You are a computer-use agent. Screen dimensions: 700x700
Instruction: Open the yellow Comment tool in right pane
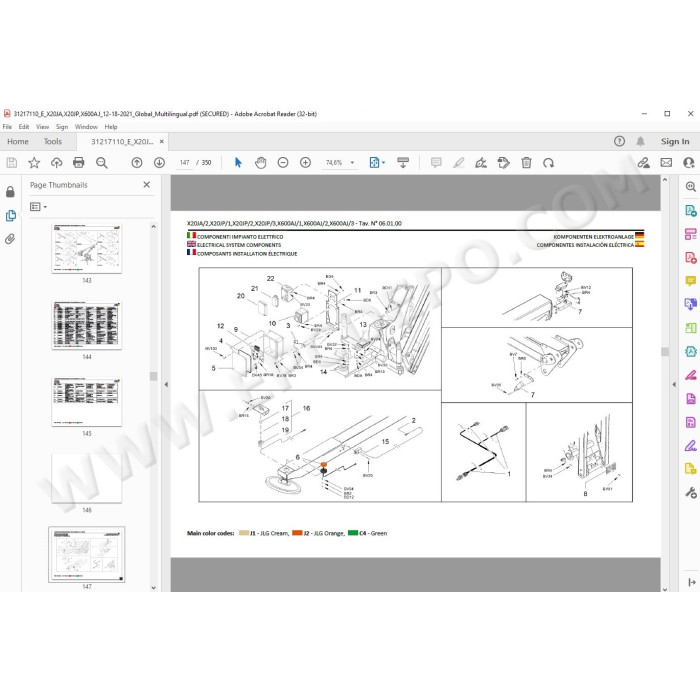point(691,281)
